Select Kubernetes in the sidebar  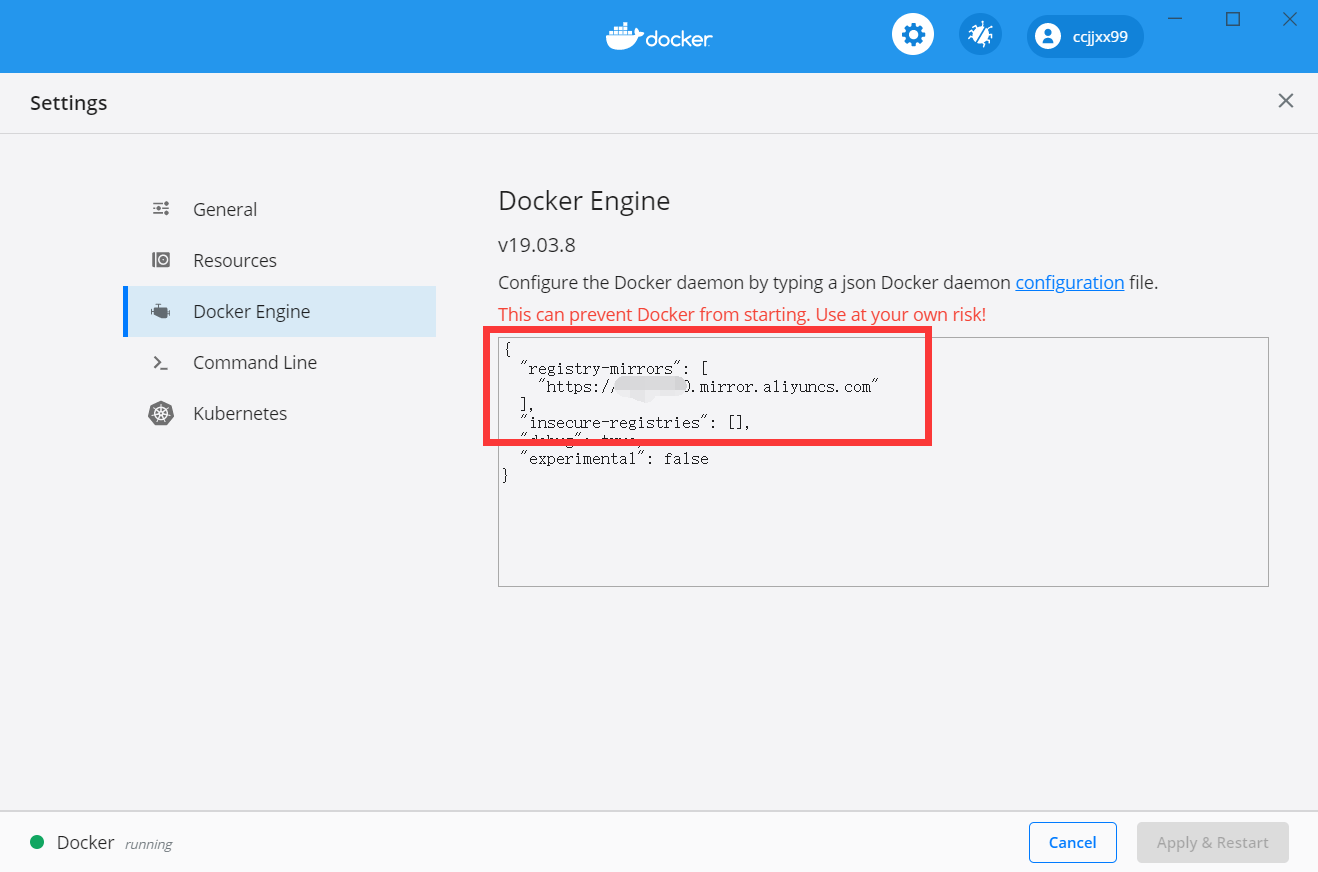pyautogui.click(x=240, y=413)
